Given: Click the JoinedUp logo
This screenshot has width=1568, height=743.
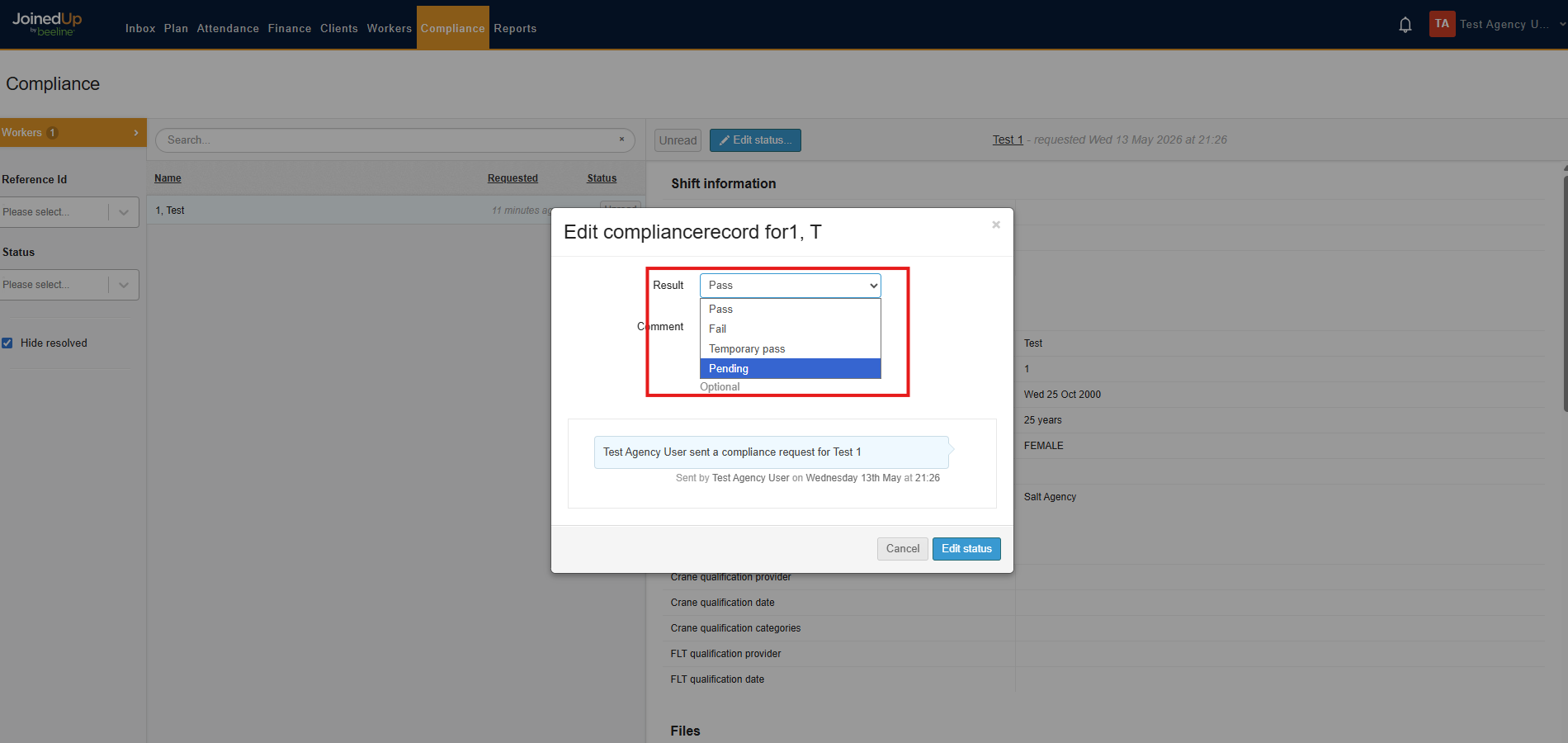Looking at the screenshot, I should point(47,23).
